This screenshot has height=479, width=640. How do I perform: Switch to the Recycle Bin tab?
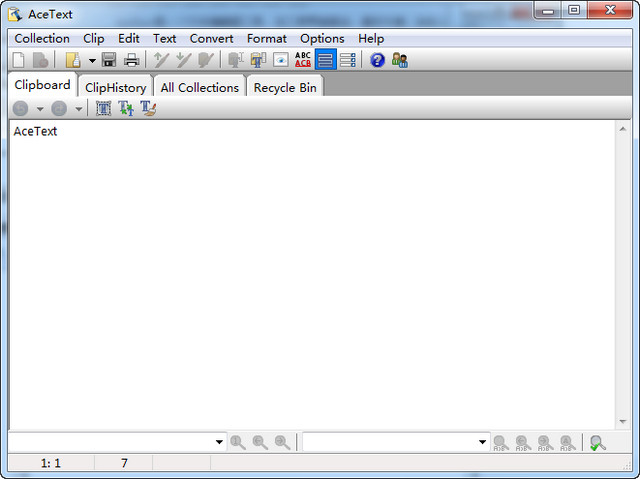point(285,87)
